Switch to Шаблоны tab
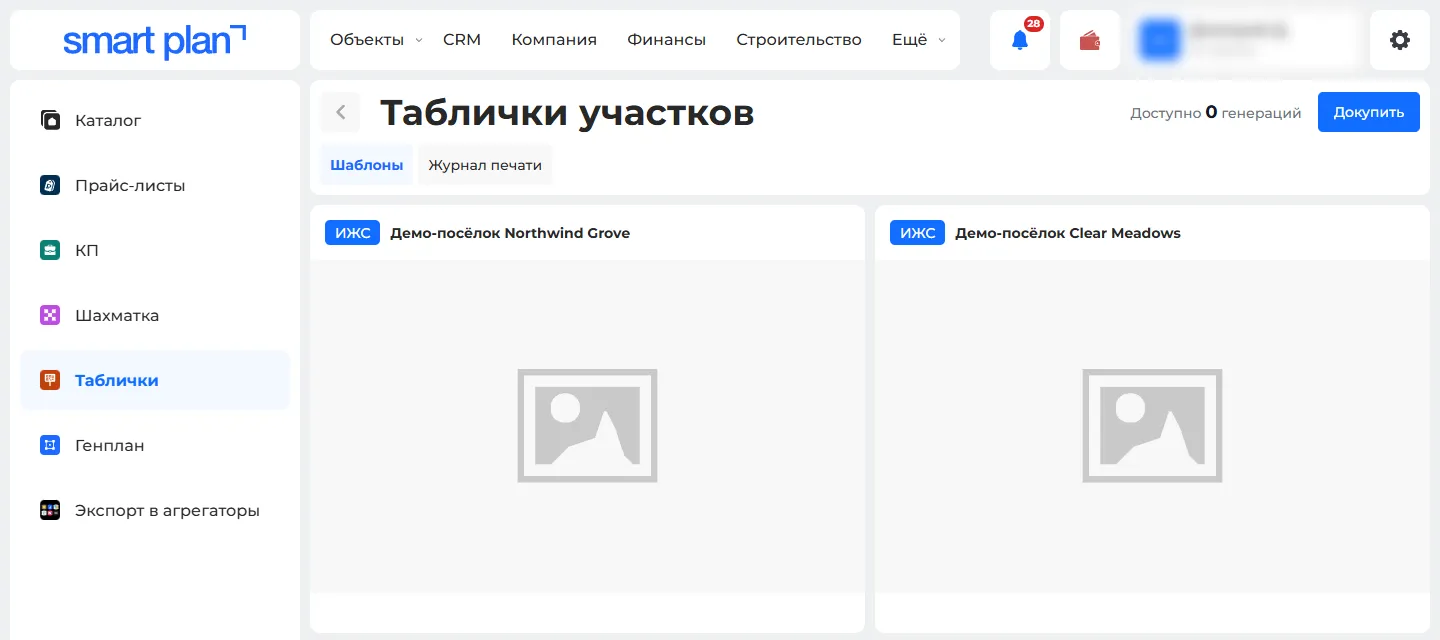This screenshot has width=1440, height=640. 366,165
